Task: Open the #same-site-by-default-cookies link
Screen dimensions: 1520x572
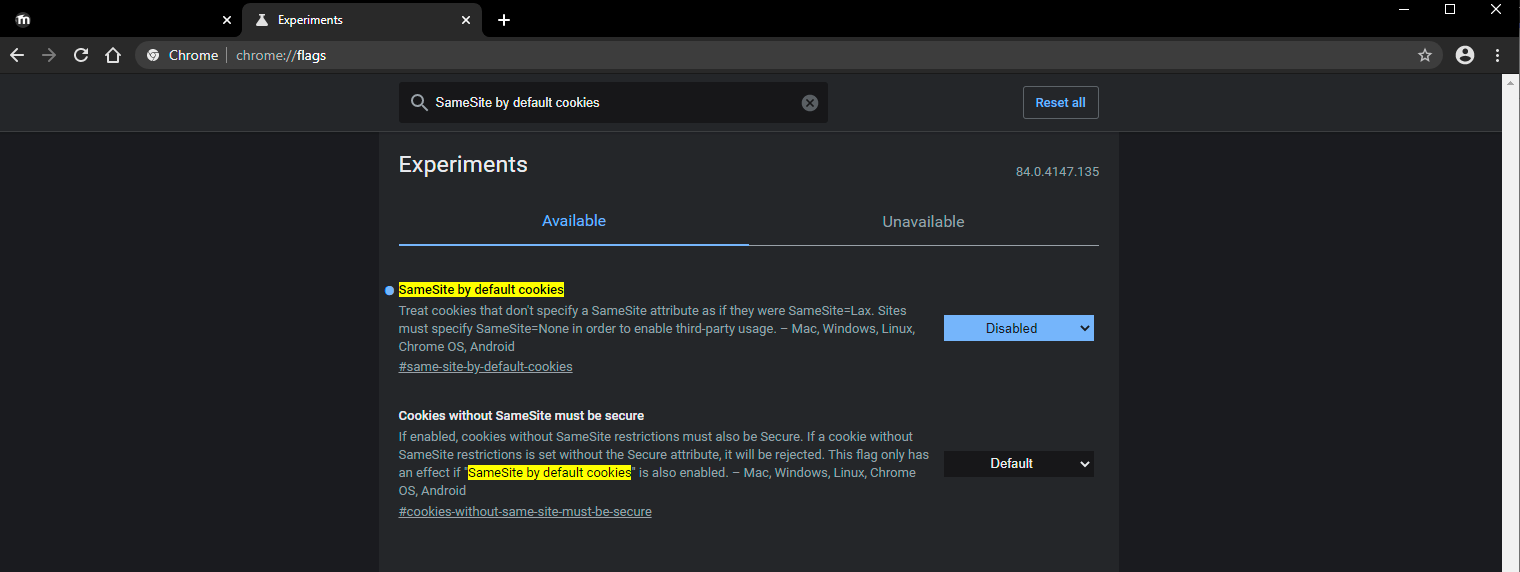Action: coord(485,367)
